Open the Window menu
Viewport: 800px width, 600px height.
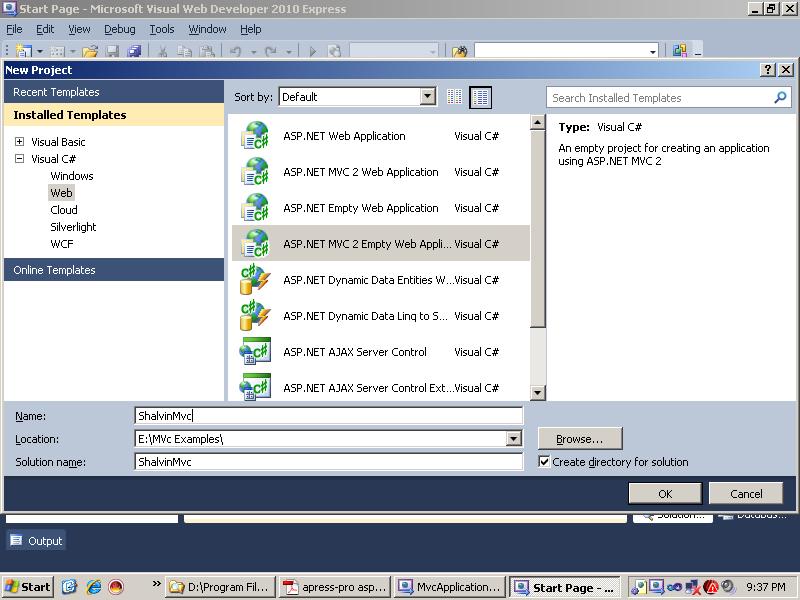click(207, 29)
